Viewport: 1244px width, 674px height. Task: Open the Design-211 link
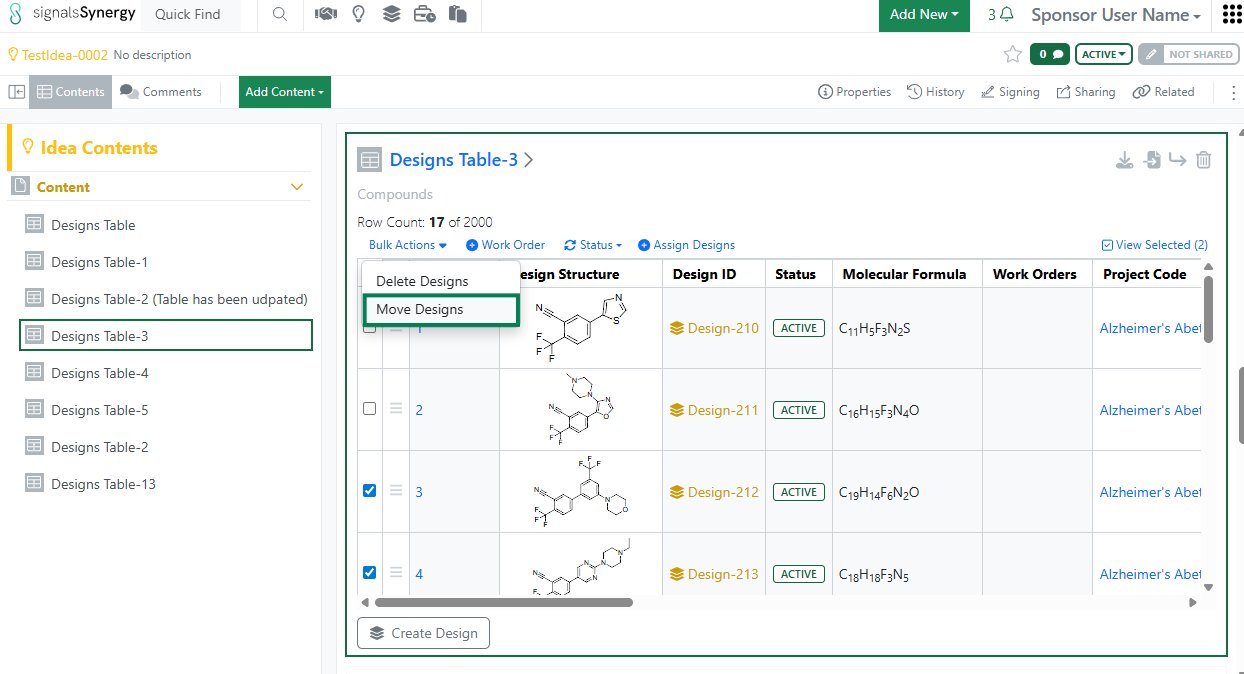[x=722, y=410]
